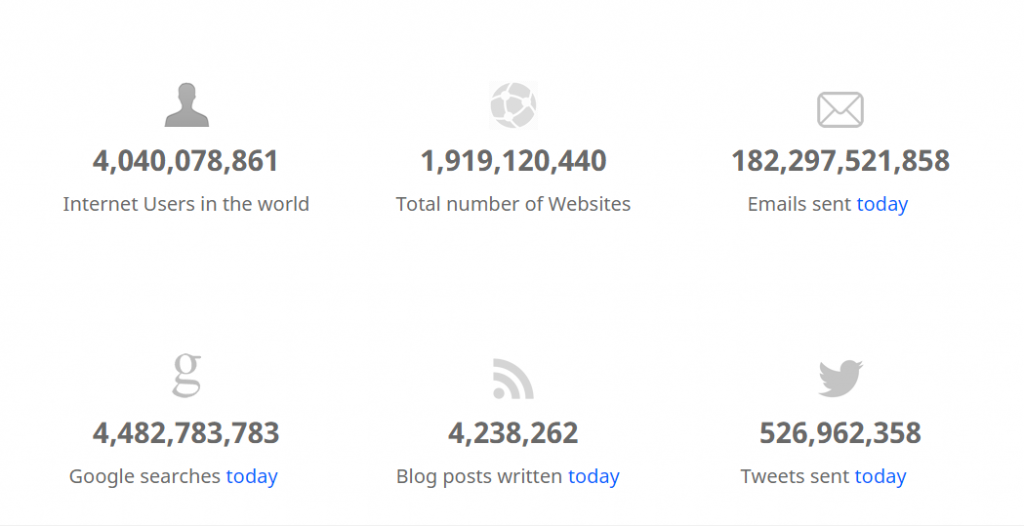Click 'Tweets sent' label text

(x=795, y=476)
